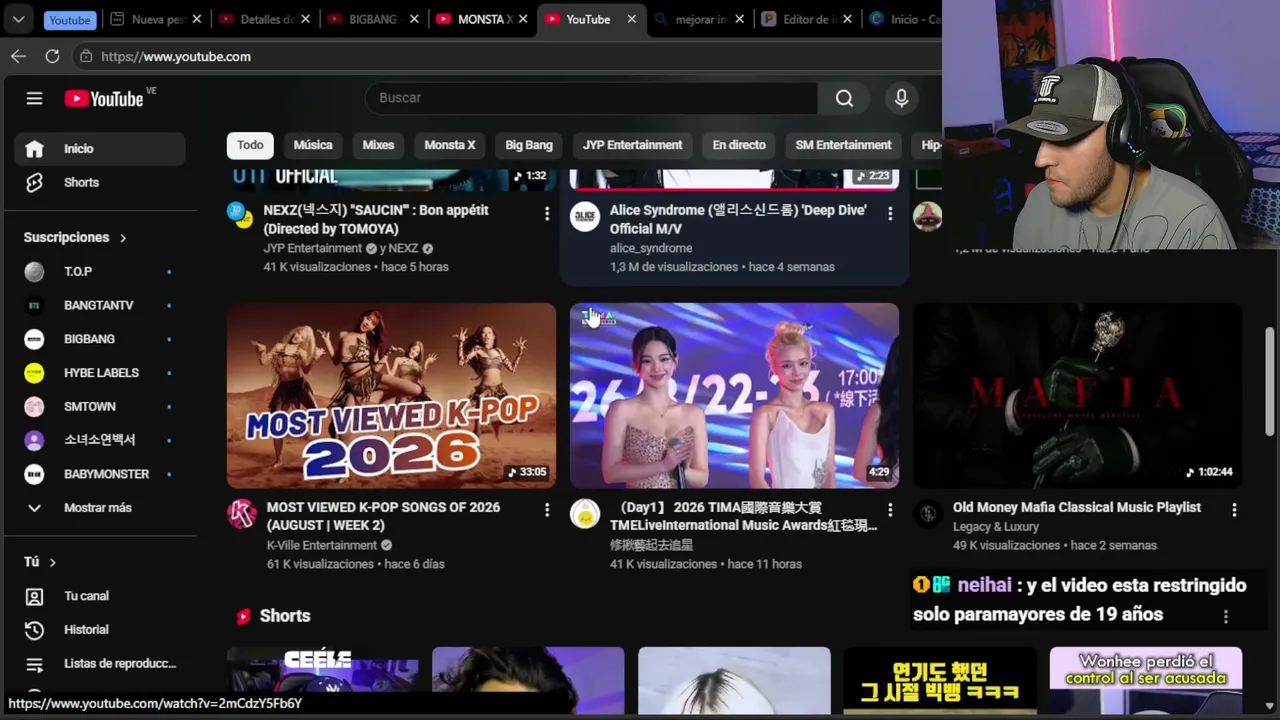
Task: Click the browser address bar URL
Action: [176, 57]
